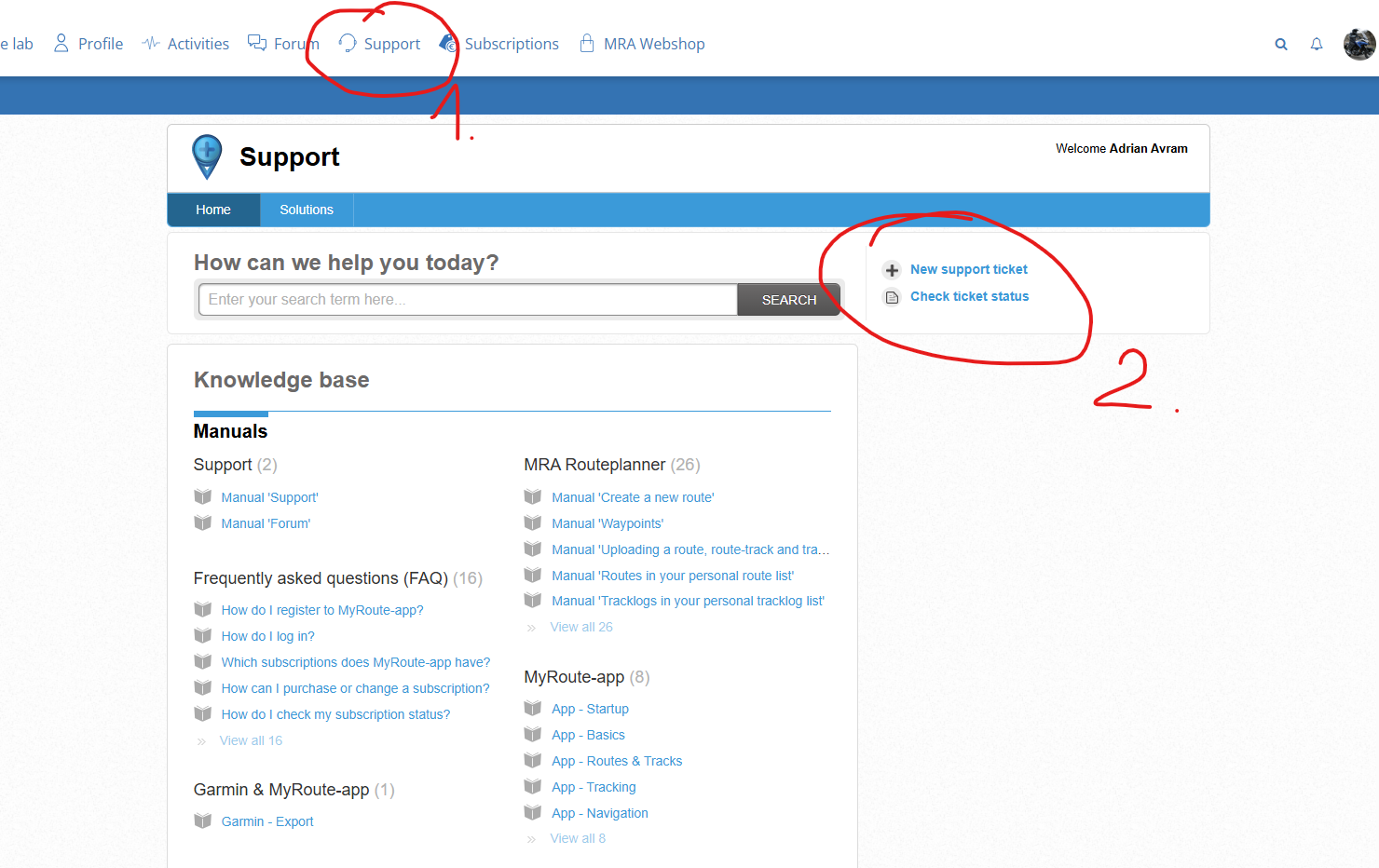The width and height of the screenshot is (1379, 868).
Task: Open Garmin & MyRoute-app (1) heading
Action: pyautogui.click(x=294, y=790)
